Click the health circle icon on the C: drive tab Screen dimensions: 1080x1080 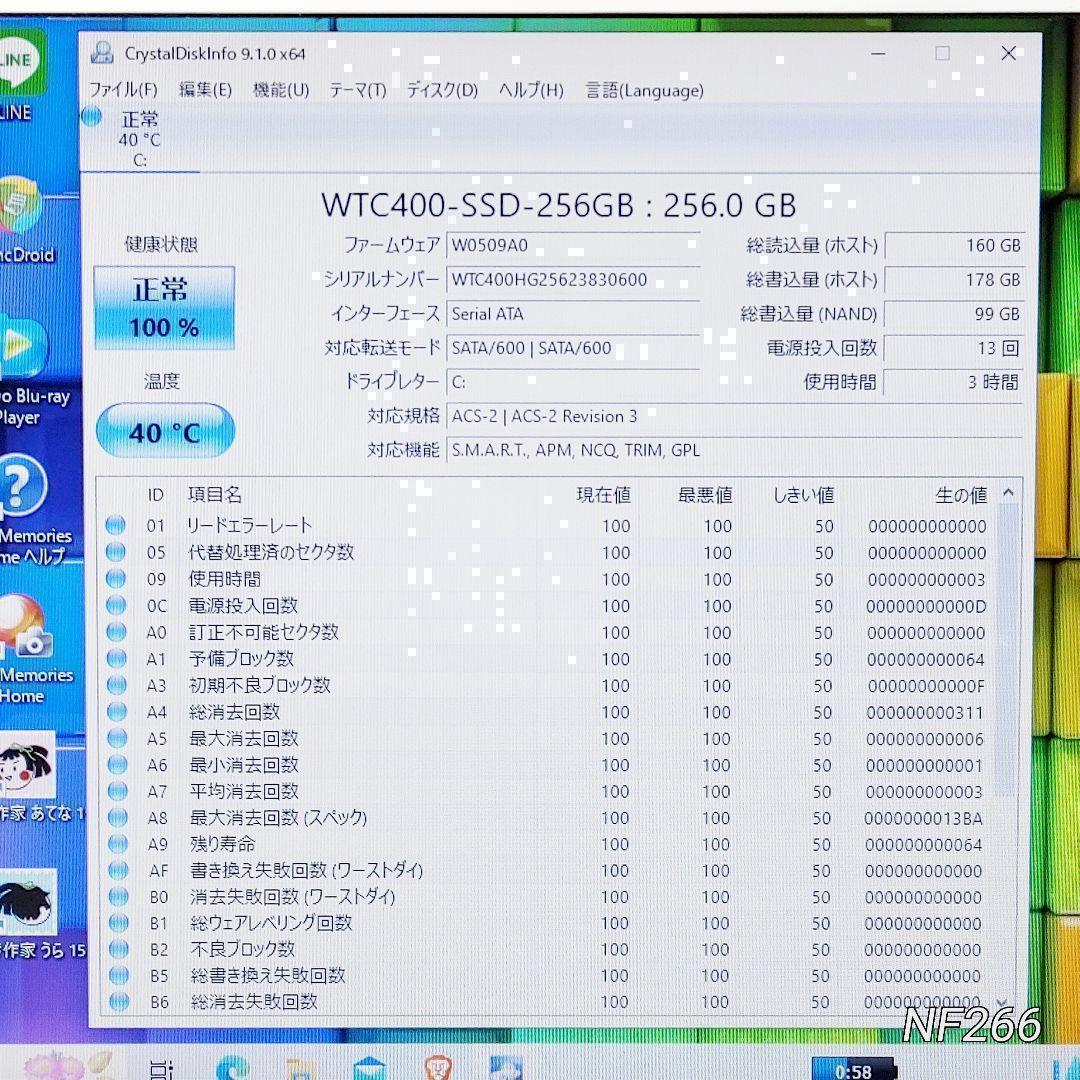pyautogui.click(x=91, y=117)
